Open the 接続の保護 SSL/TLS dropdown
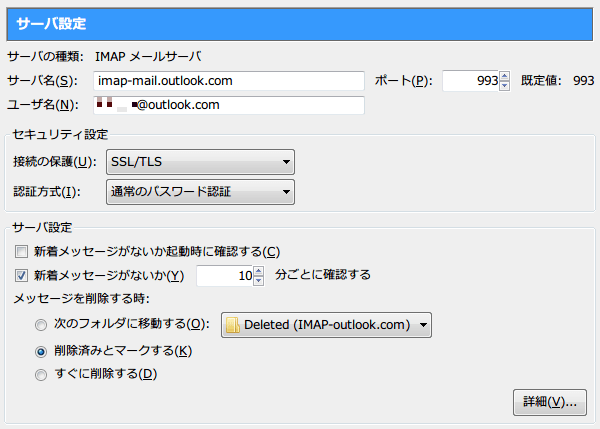 199,162
